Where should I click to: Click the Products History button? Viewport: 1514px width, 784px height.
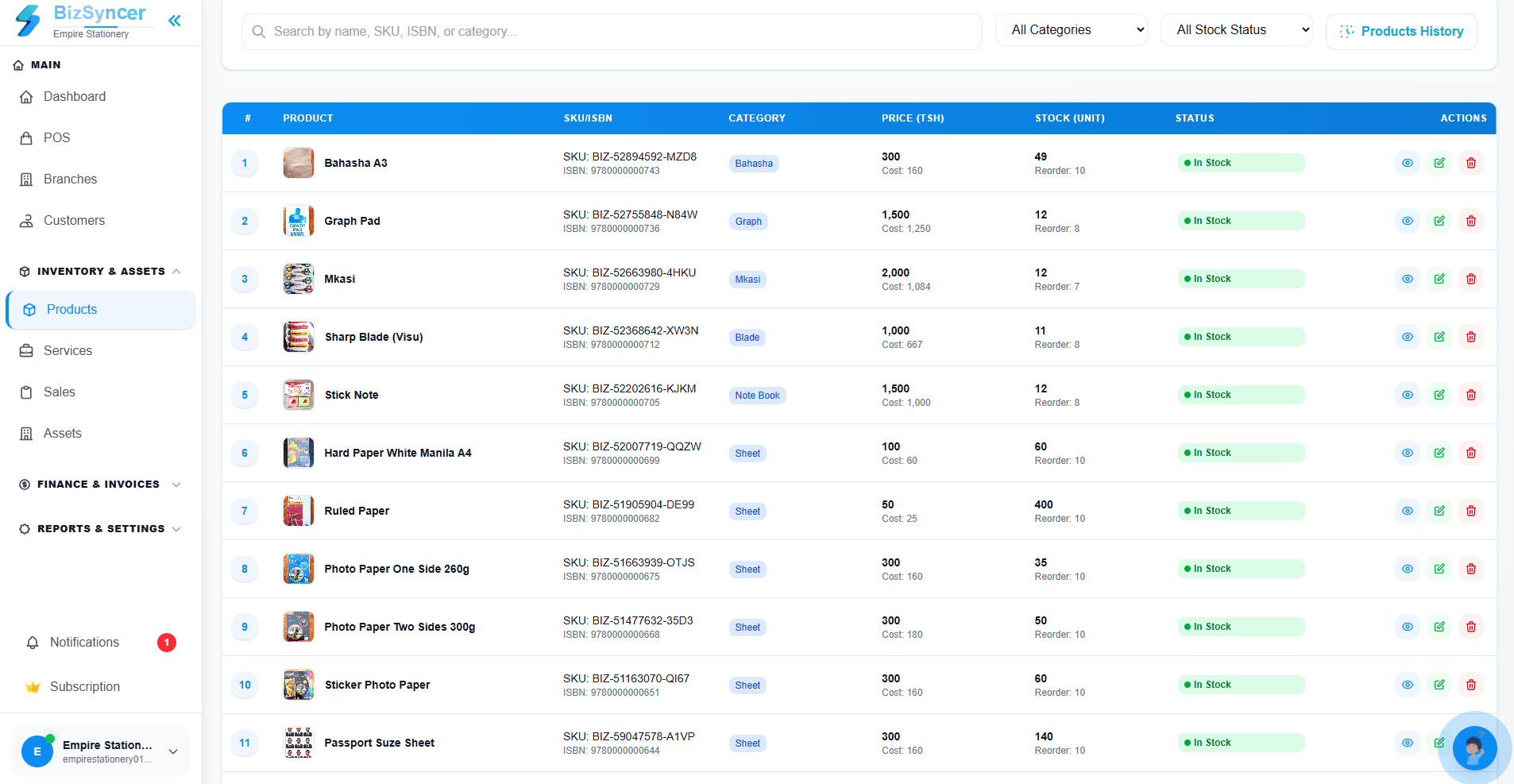[1401, 32]
